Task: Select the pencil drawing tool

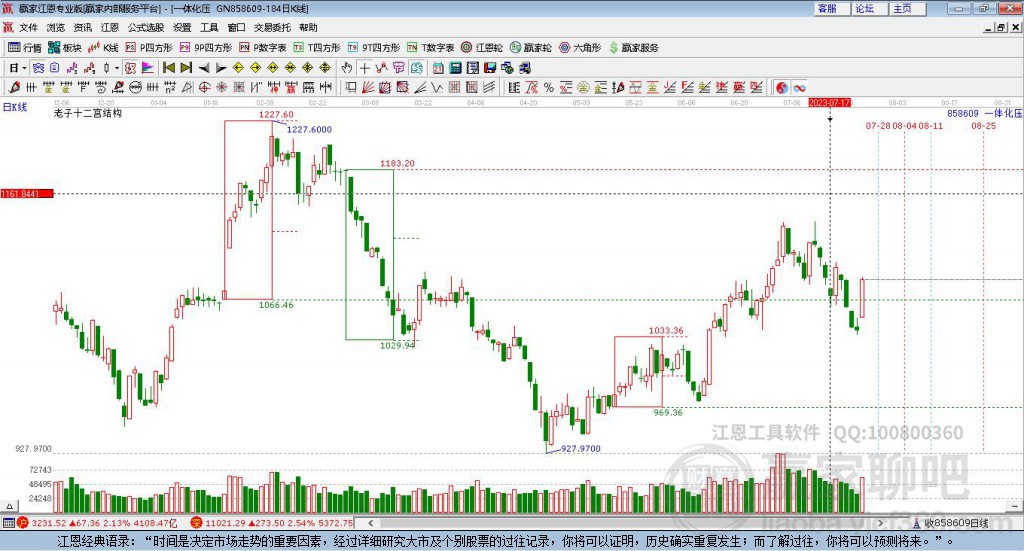Action: pos(14,87)
